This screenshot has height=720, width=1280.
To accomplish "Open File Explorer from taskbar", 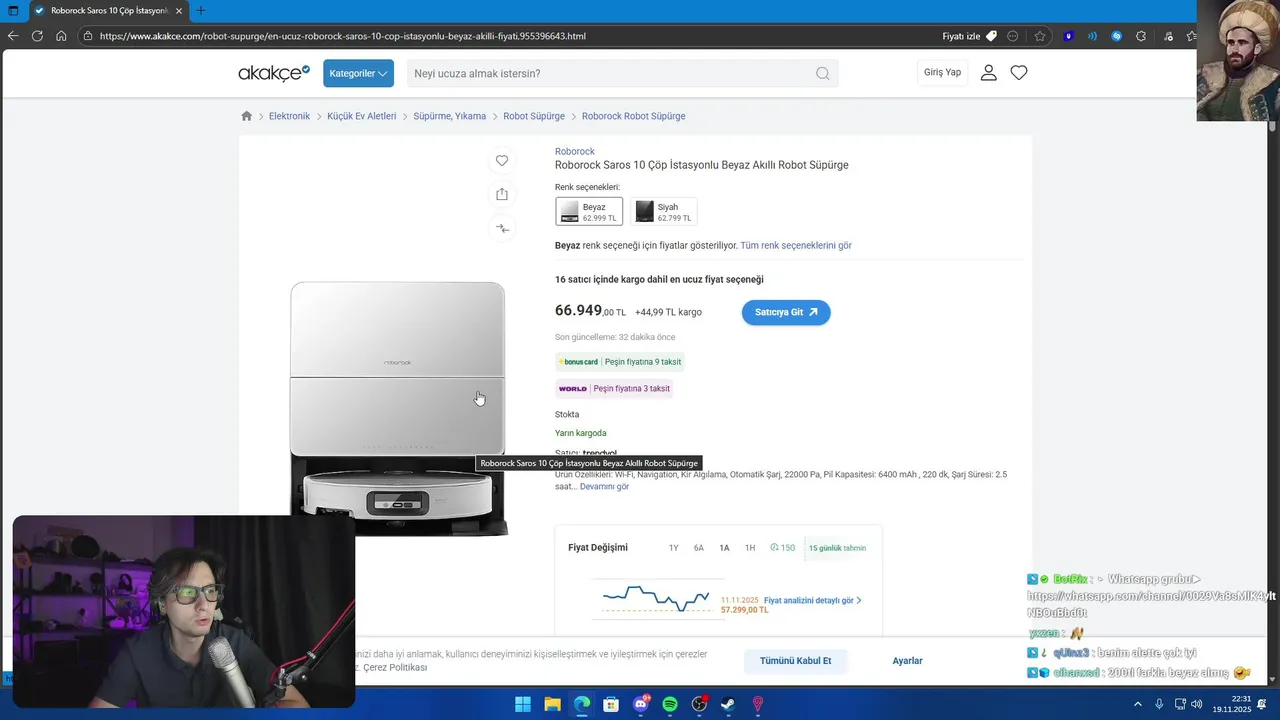I will tap(552, 704).
